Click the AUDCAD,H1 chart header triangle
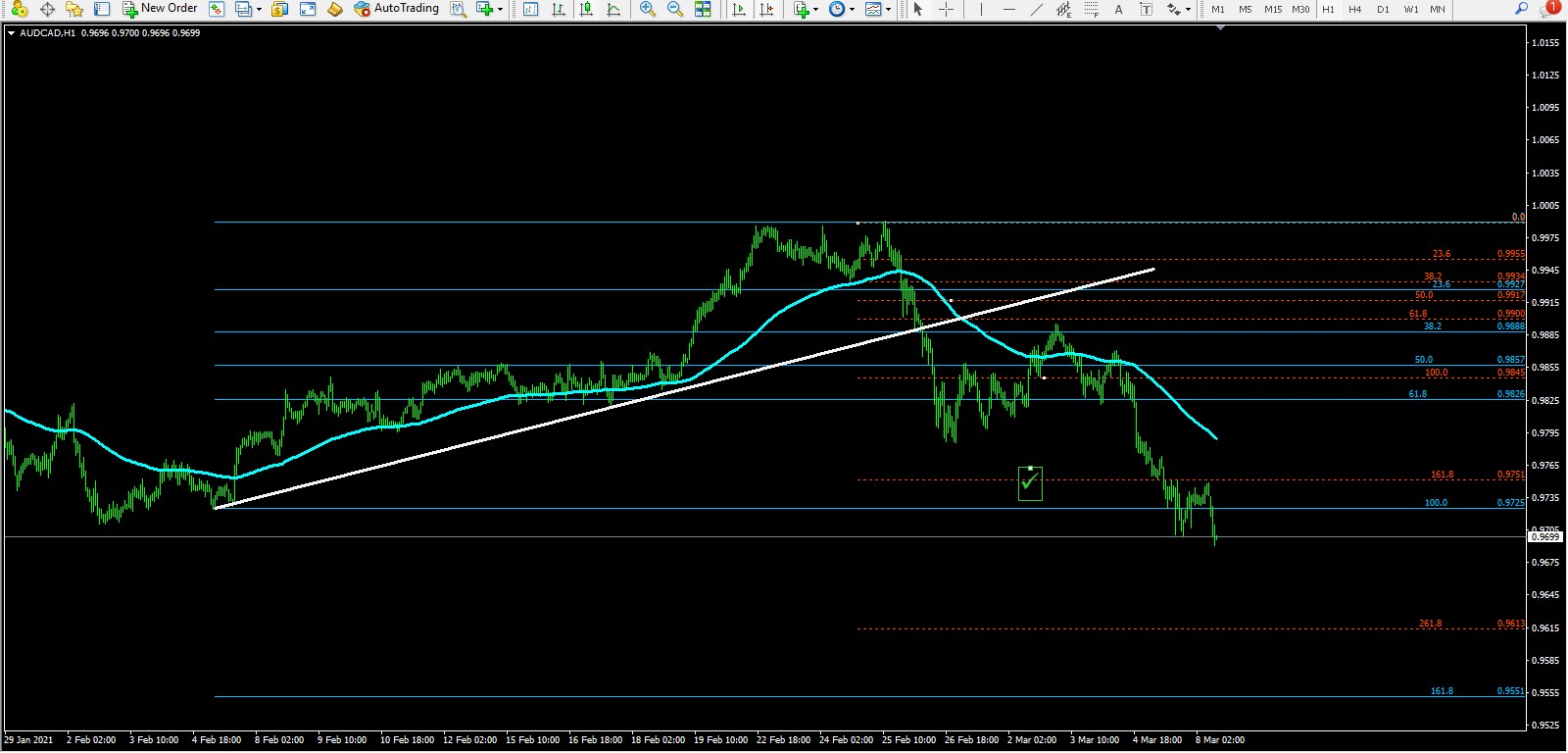The width and height of the screenshot is (1568, 753). 11,32
